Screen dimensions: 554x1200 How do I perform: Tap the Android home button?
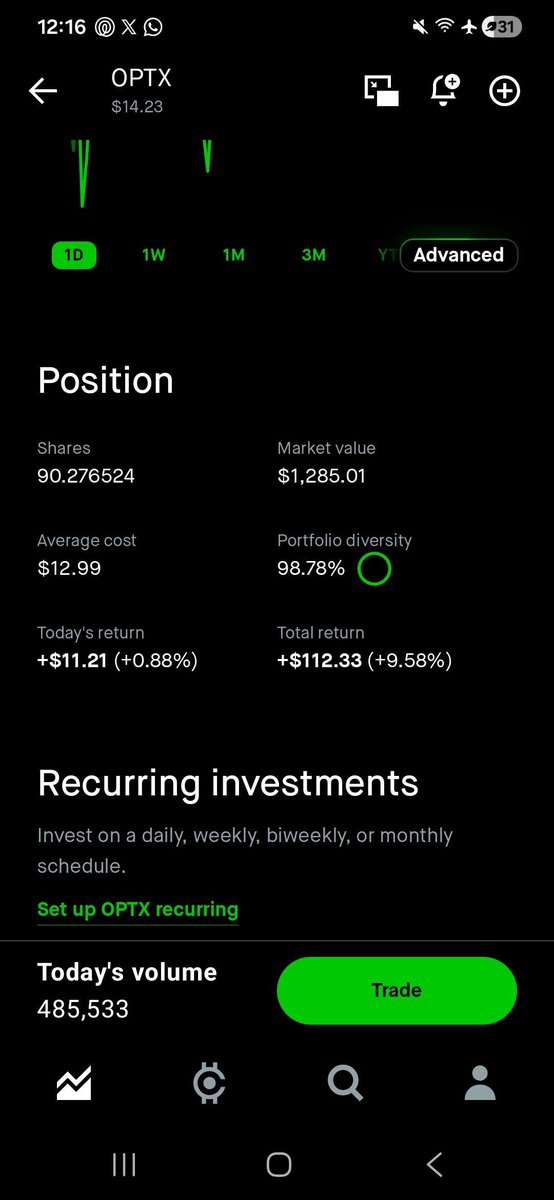tap(279, 1164)
